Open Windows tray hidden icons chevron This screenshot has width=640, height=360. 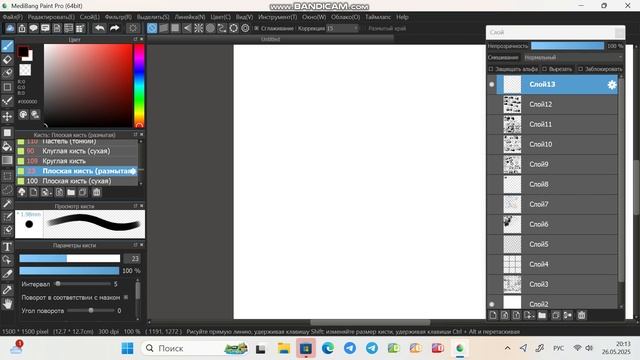click(x=507, y=348)
